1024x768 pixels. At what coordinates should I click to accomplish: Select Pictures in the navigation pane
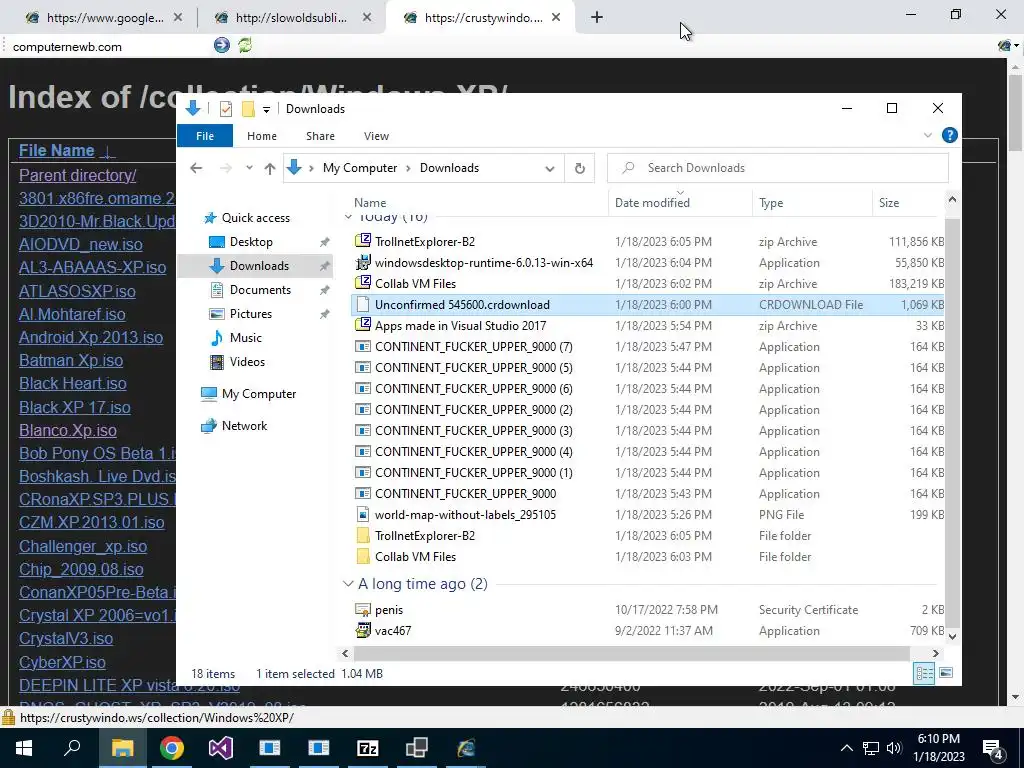click(251, 313)
